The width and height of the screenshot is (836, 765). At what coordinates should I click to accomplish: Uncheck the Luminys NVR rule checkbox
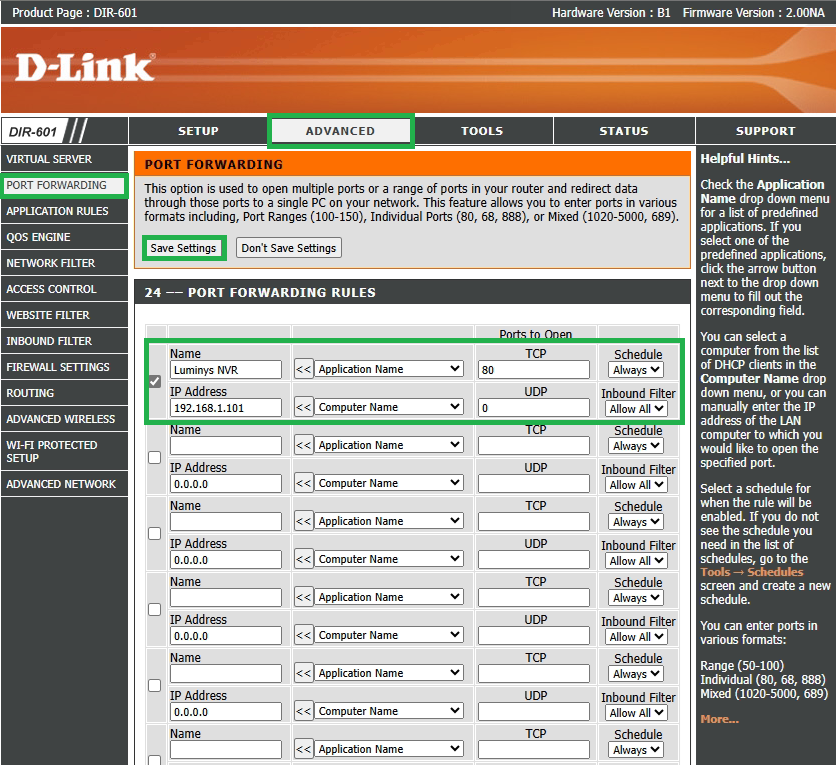pyautogui.click(x=154, y=381)
